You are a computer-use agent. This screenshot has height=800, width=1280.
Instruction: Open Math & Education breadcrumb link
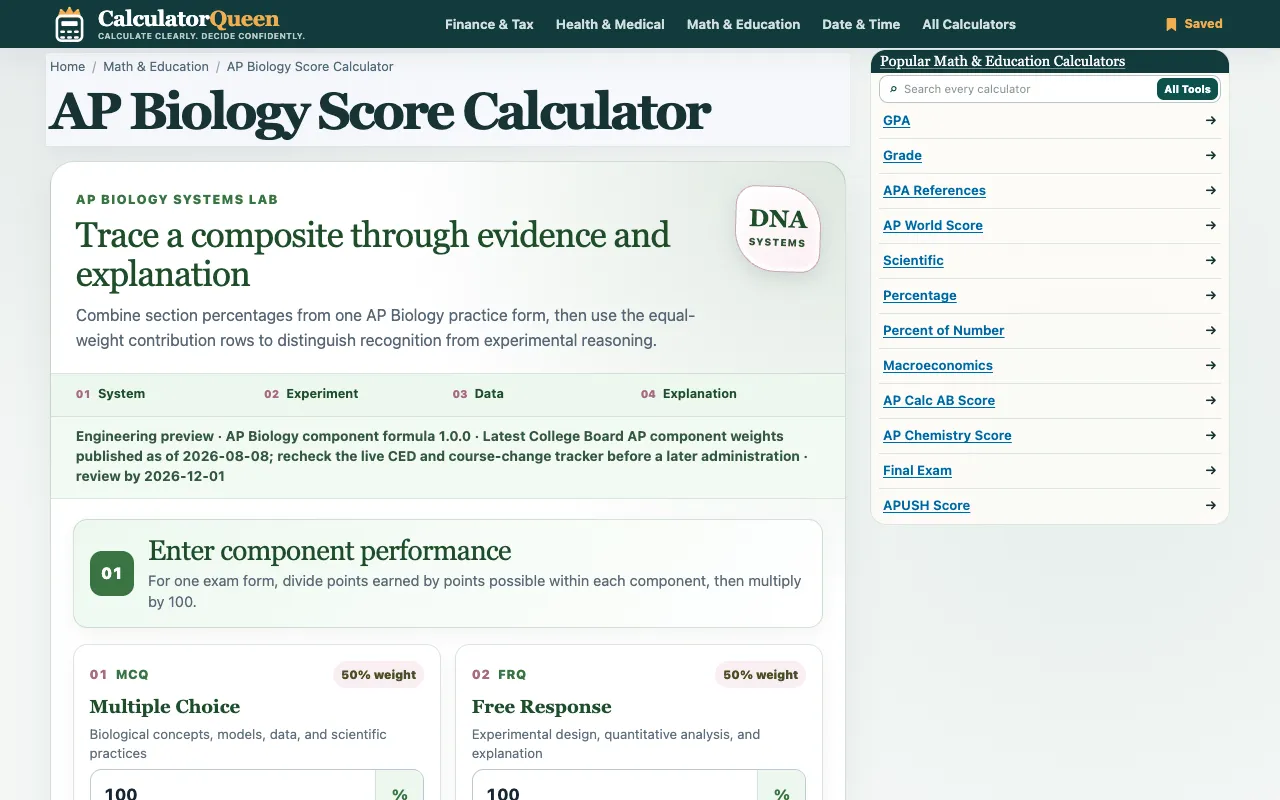pyautogui.click(x=156, y=67)
